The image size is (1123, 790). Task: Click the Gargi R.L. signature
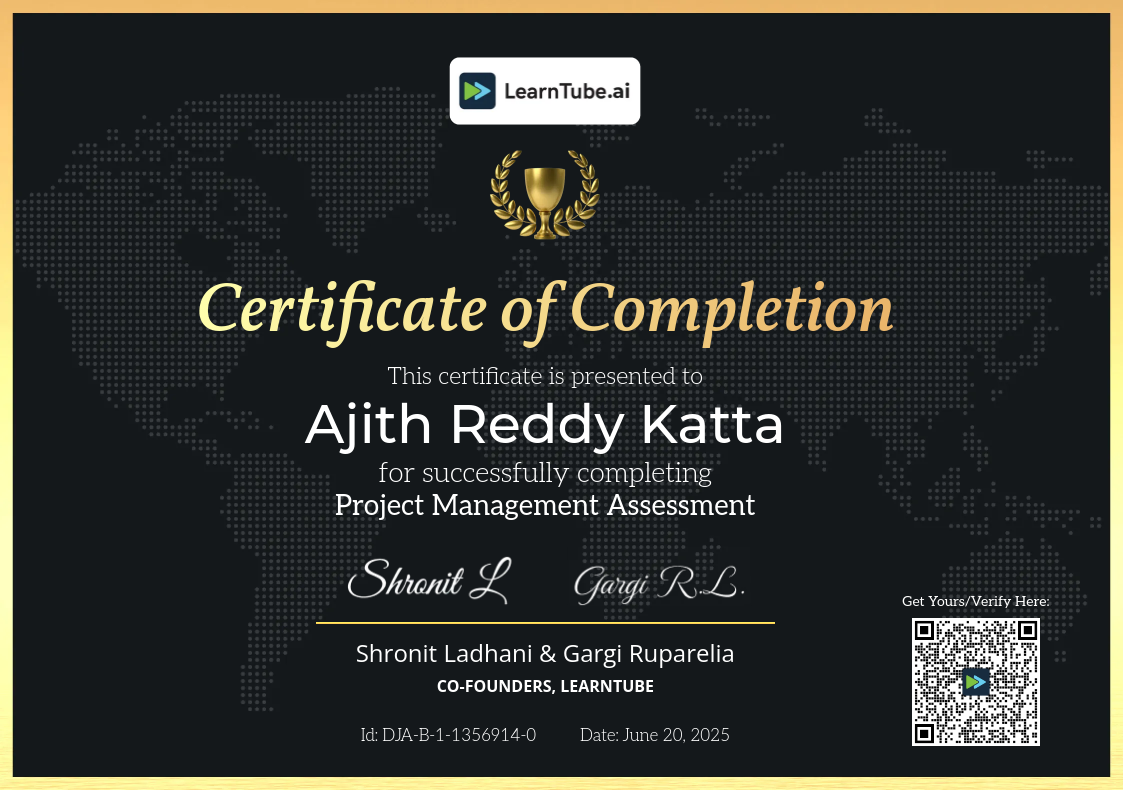point(658,582)
